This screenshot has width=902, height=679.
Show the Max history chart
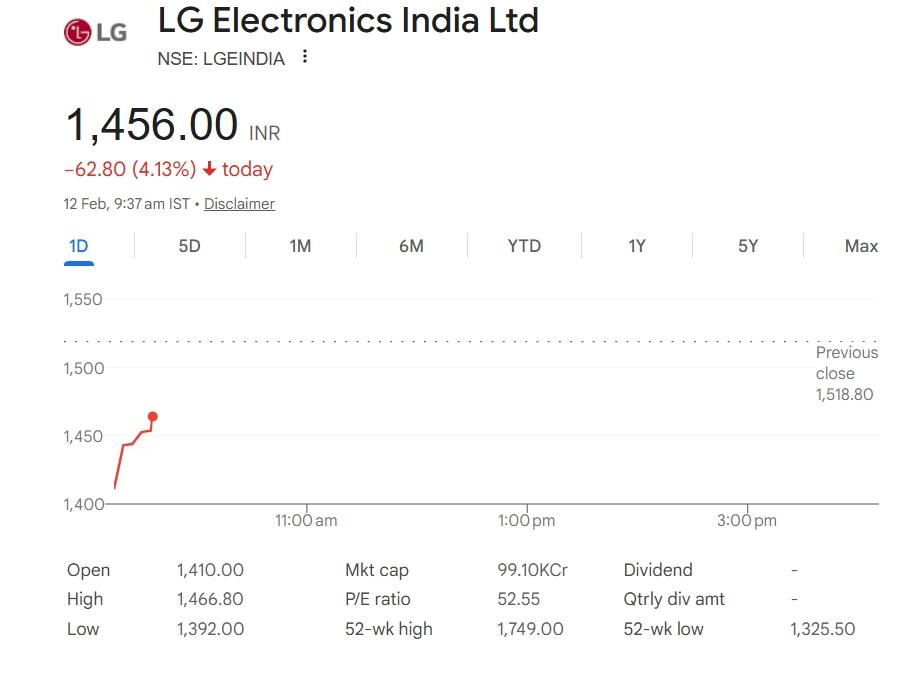(x=861, y=246)
